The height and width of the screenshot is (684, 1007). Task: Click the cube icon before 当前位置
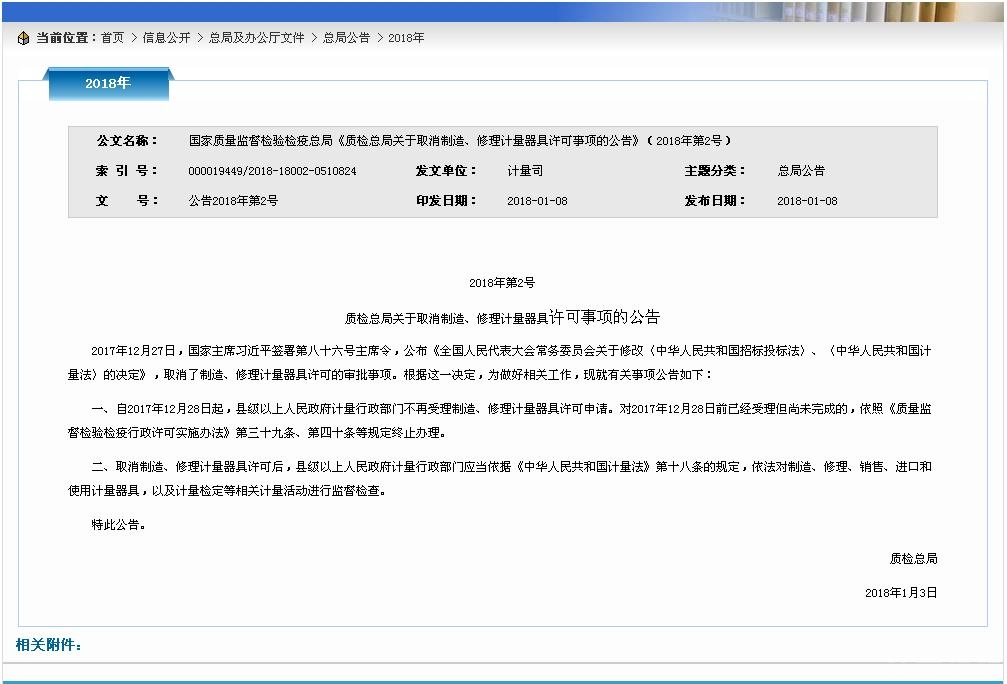24,38
